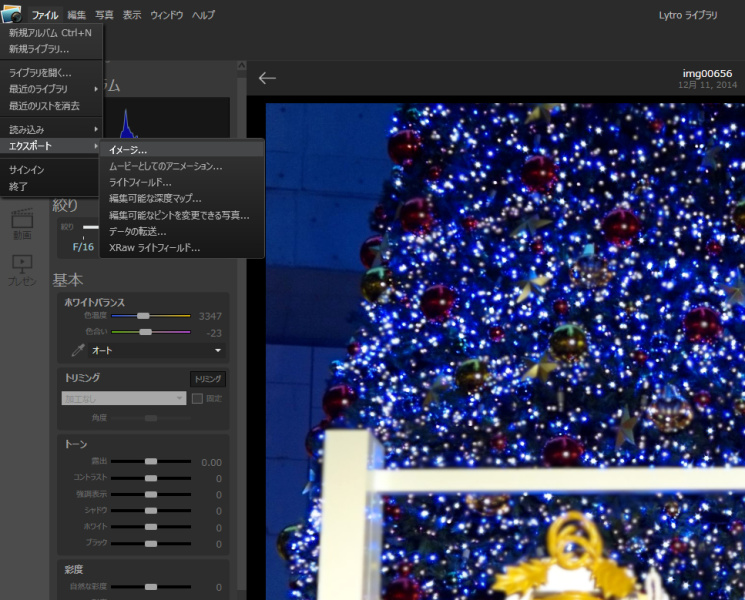Image resolution: width=745 pixels, height=600 pixels.
Task: Adjust the 角度 angle slider
Action: pos(151,418)
